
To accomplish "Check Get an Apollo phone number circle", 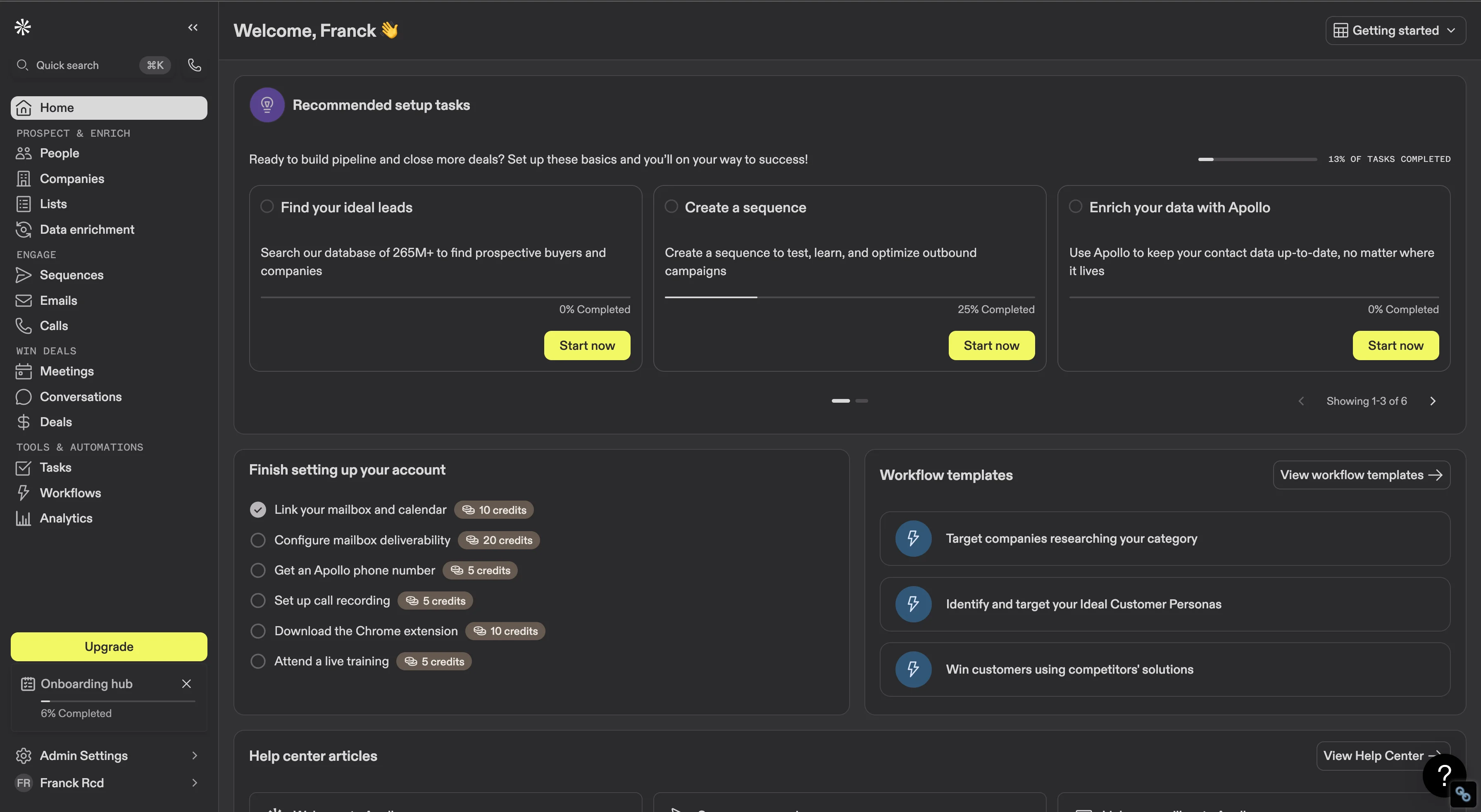I will [258, 570].
